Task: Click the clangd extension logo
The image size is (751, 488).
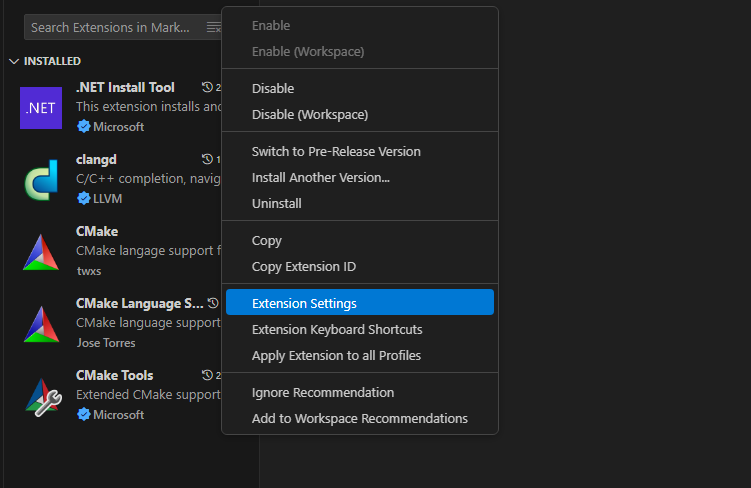Action: [41, 180]
